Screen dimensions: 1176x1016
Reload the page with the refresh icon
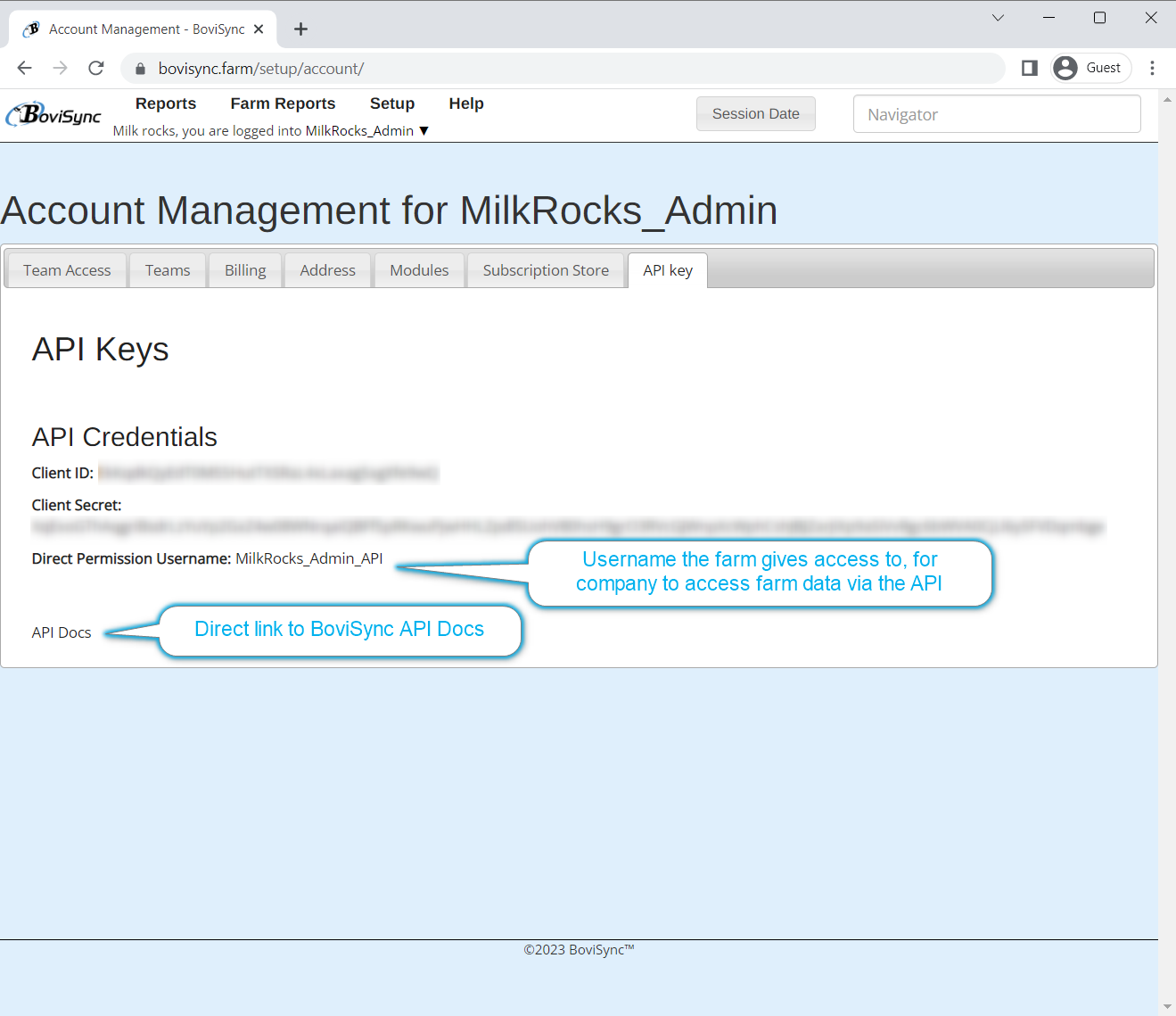tap(96, 68)
